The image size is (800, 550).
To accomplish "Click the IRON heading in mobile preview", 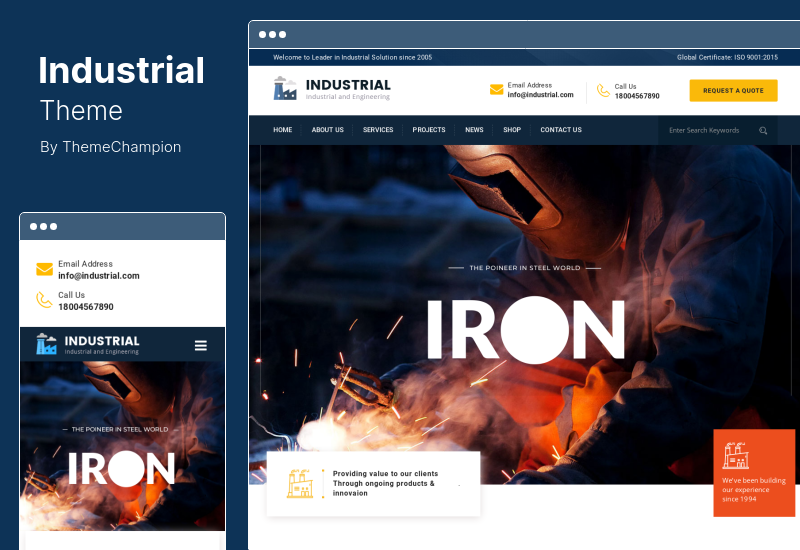I will [121, 468].
